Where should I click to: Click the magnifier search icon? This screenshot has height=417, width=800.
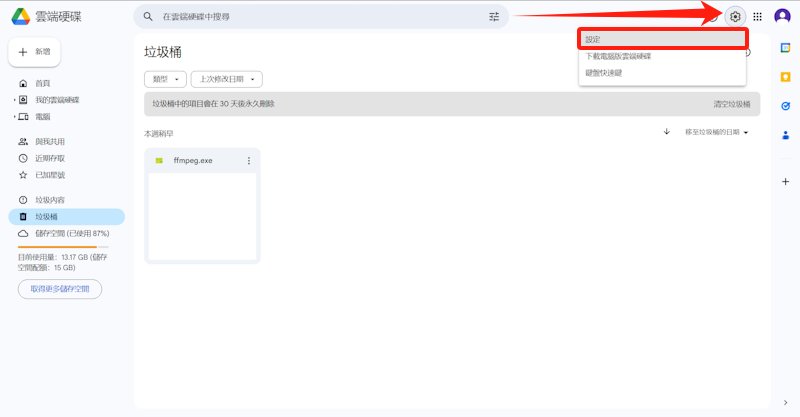148,17
